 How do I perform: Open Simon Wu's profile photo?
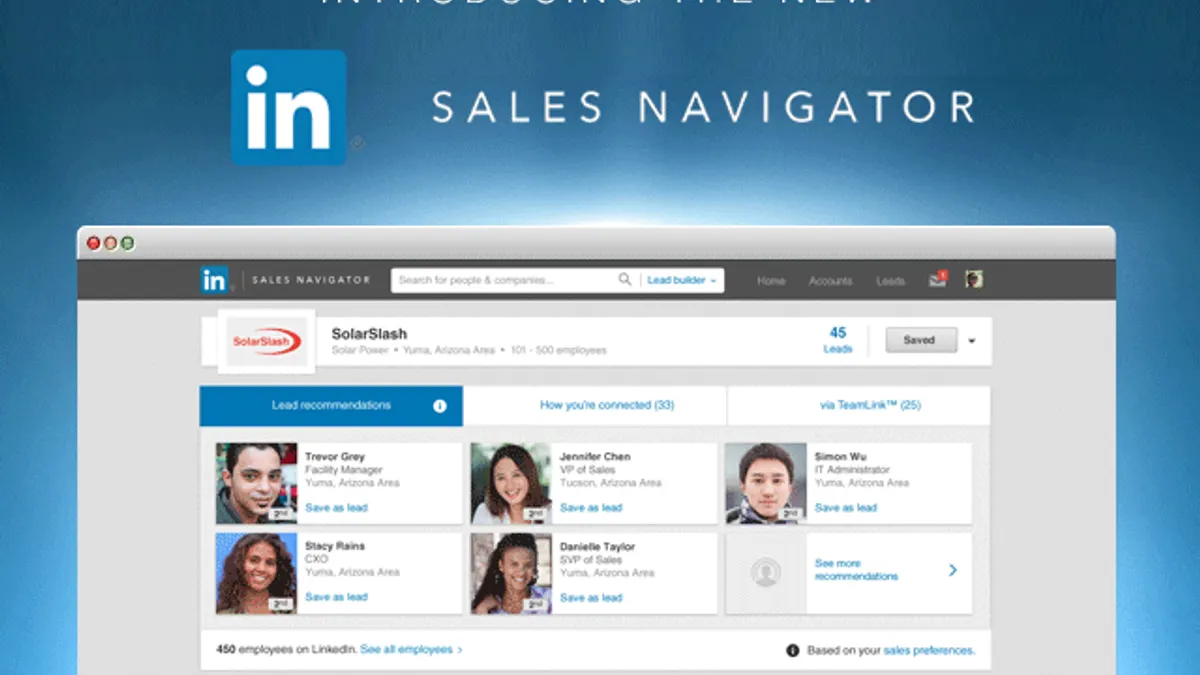pyautogui.click(x=766, y=484)
